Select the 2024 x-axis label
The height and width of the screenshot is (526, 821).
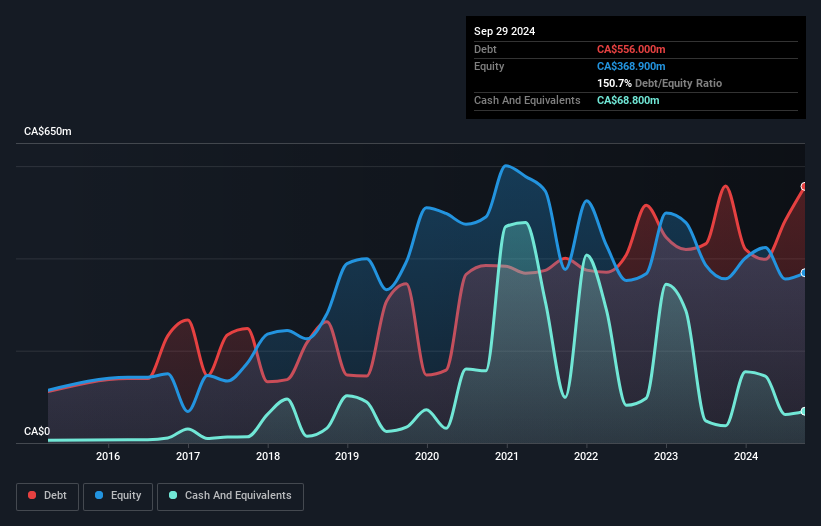tap(746, 456)
